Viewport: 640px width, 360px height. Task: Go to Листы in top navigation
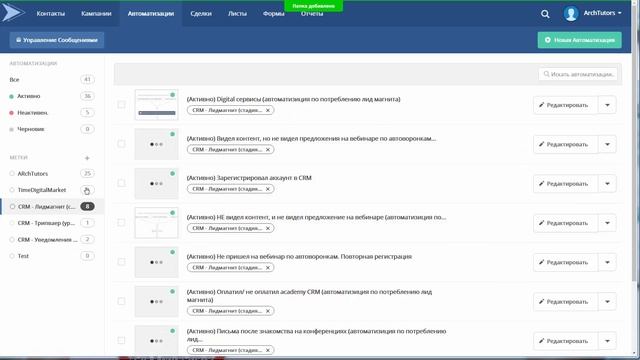(237, 14)
